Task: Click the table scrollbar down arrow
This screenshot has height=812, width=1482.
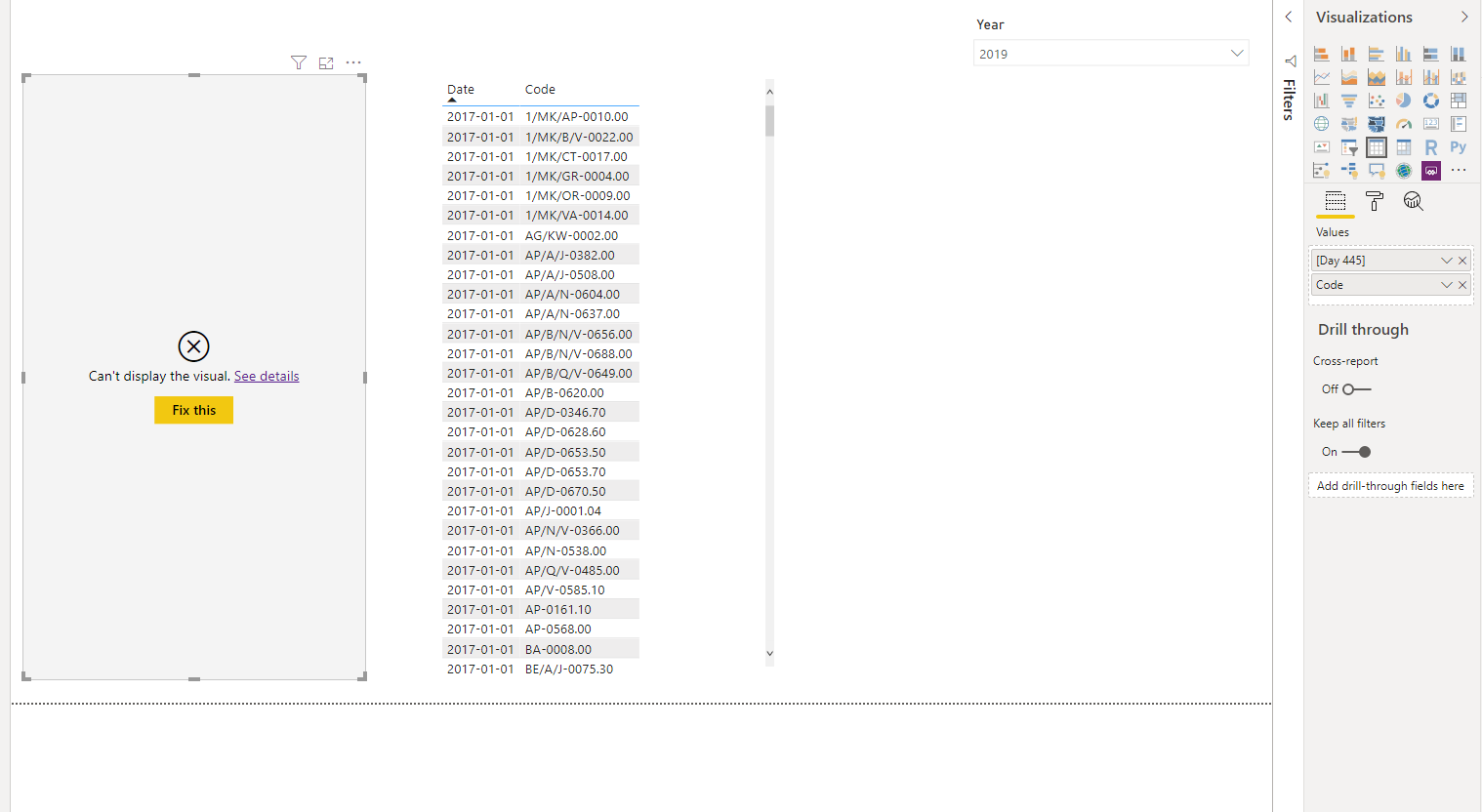Action: tap(769, 654)
